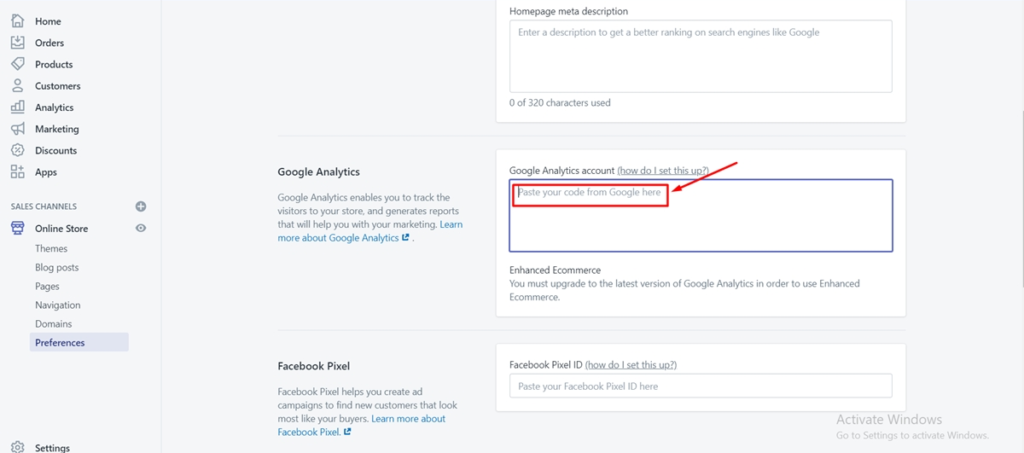The height and width of the screenshot is (453, 1024).
Task: Open the Navigation submenu item
Action: [x=58, y=305]
